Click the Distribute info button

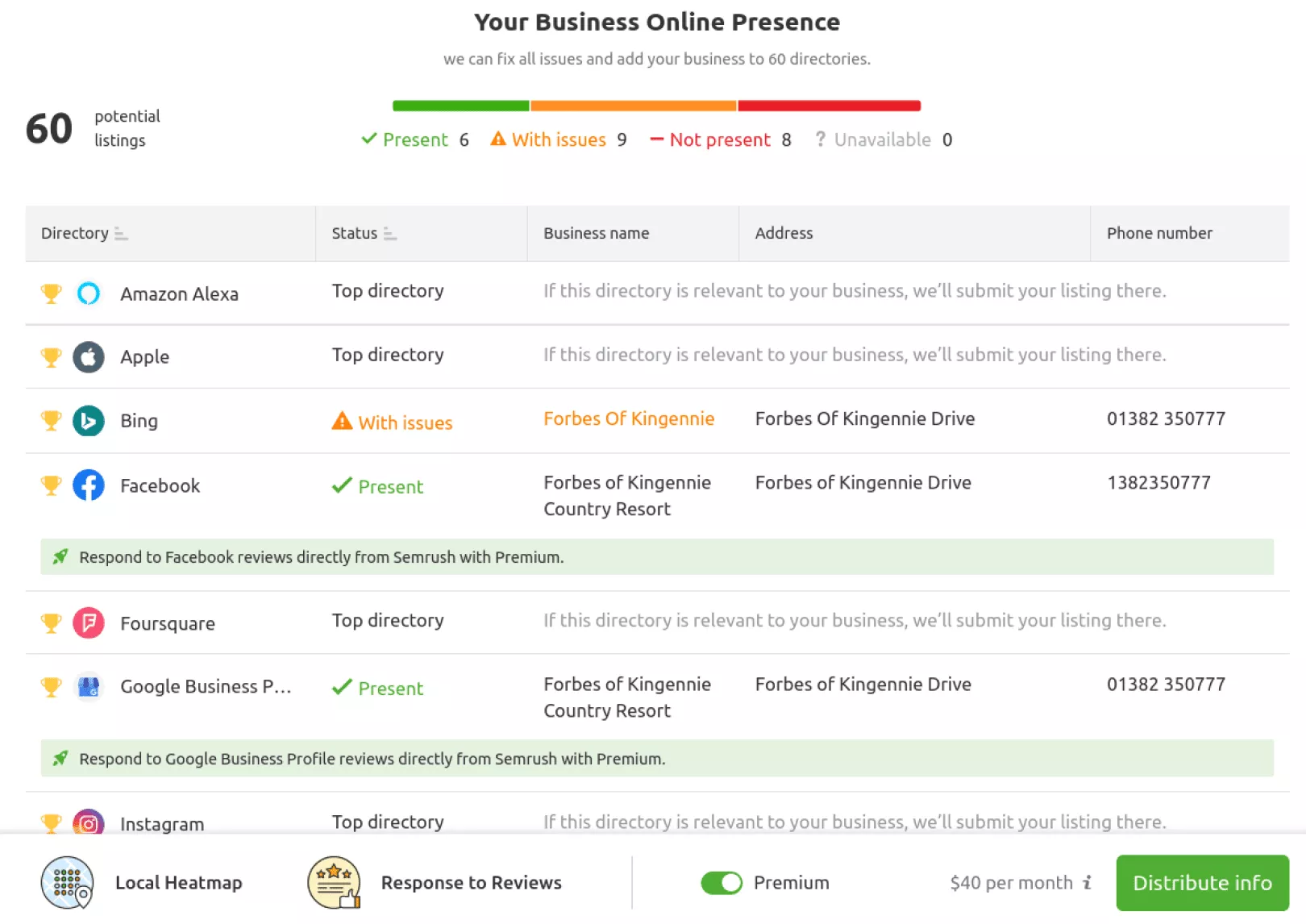pyautogui.click(x=1202, y=883)
